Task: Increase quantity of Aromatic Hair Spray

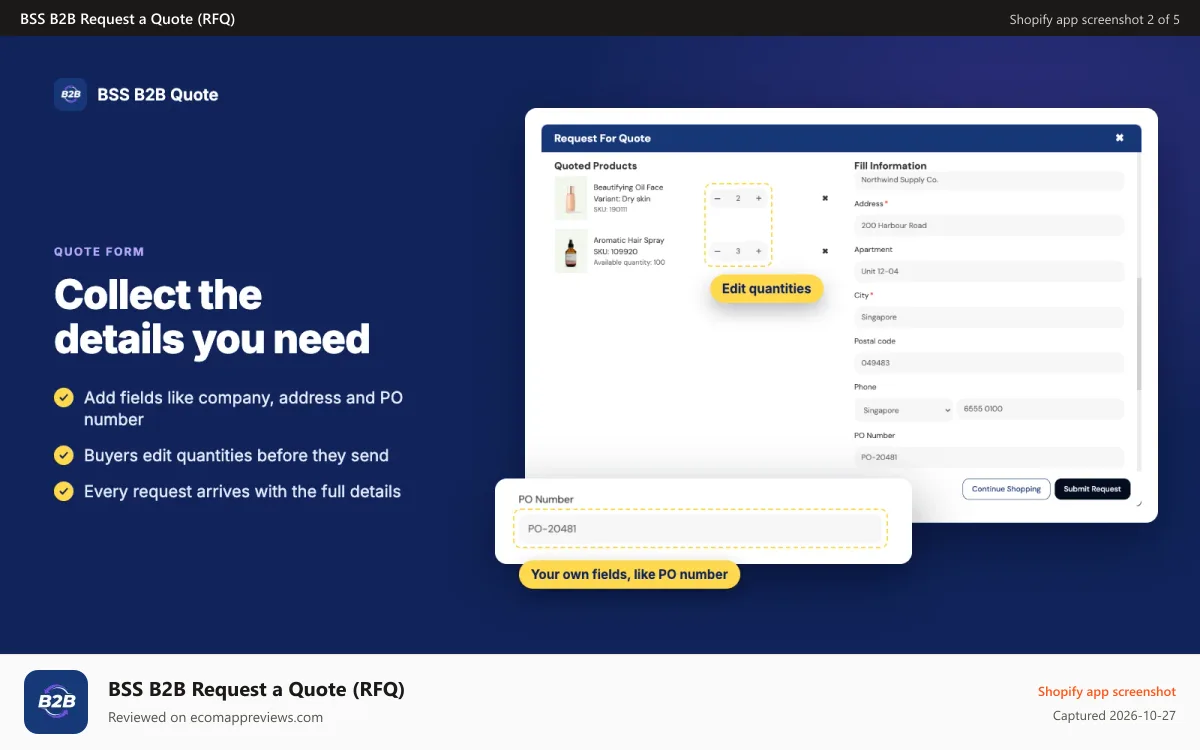Action: (x=758, y=251)
